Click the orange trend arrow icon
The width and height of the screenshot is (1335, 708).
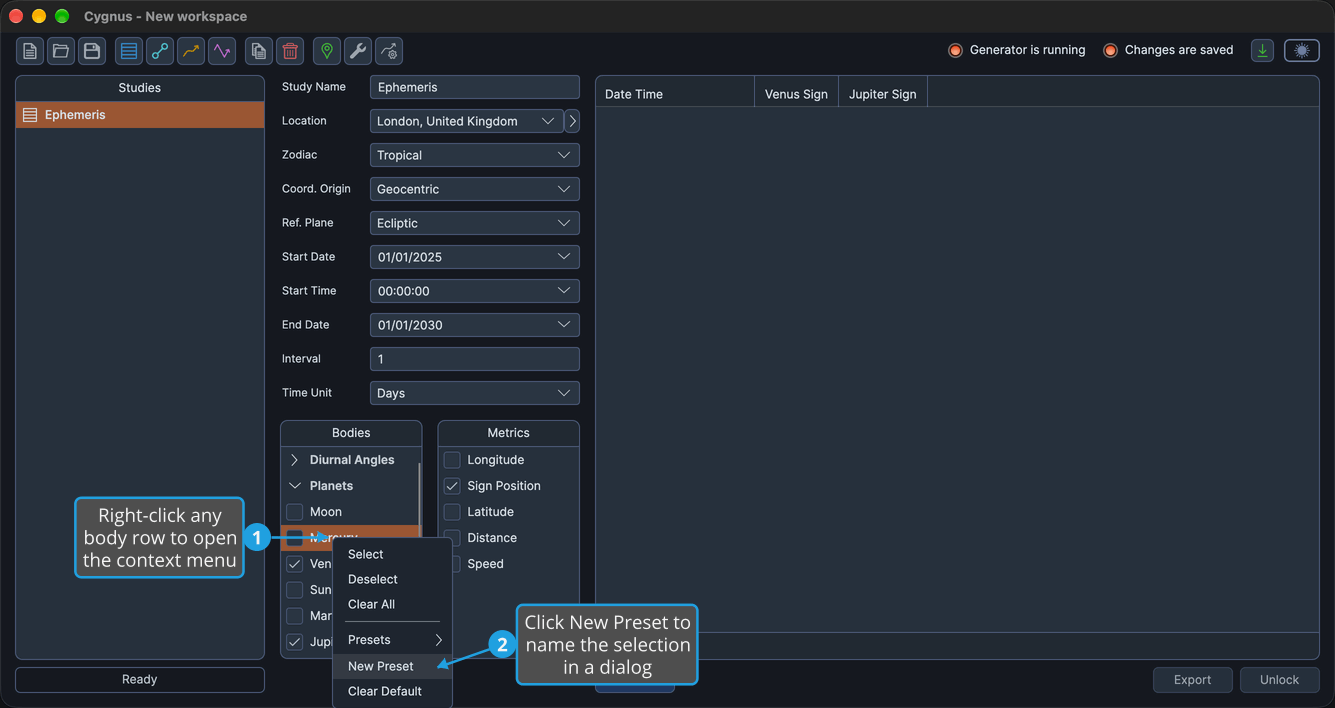(x=191, y=51)
